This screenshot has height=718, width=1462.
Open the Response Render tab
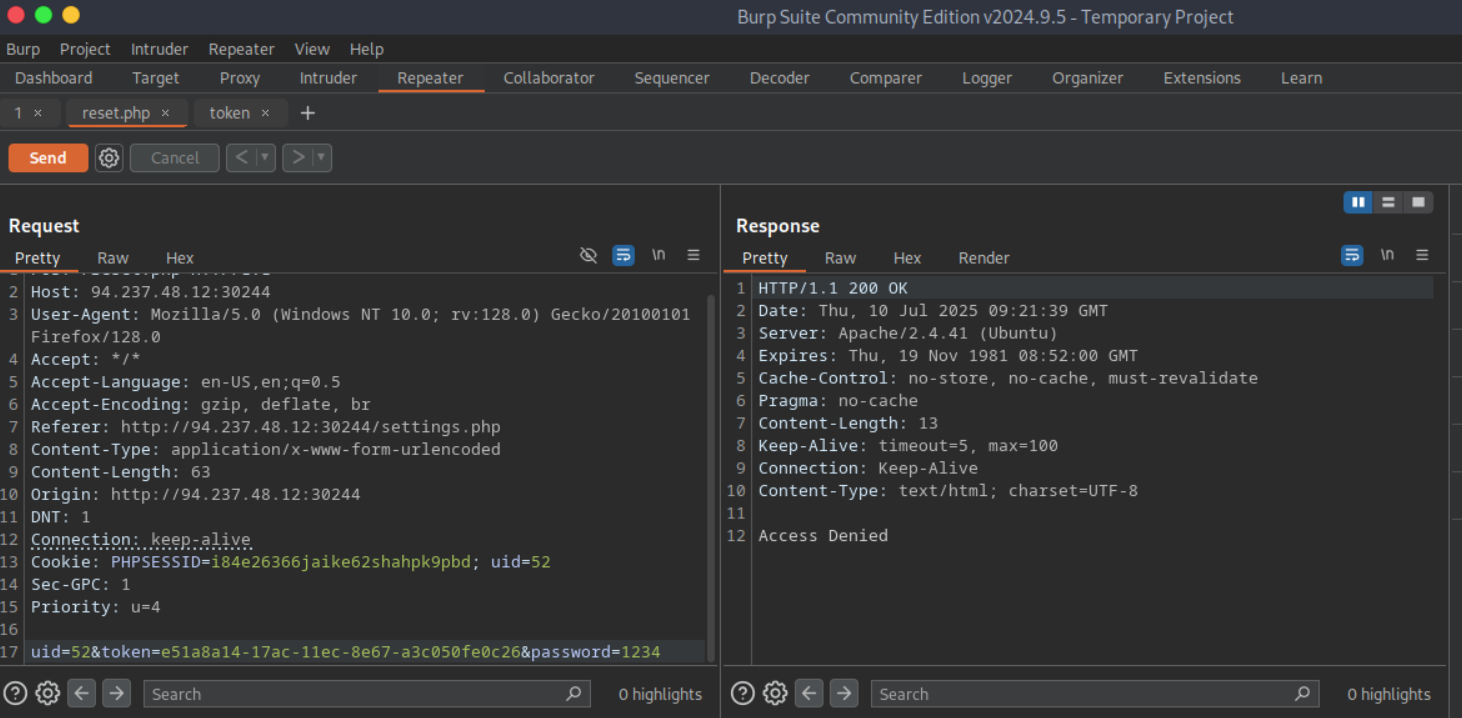pos(983,258)
